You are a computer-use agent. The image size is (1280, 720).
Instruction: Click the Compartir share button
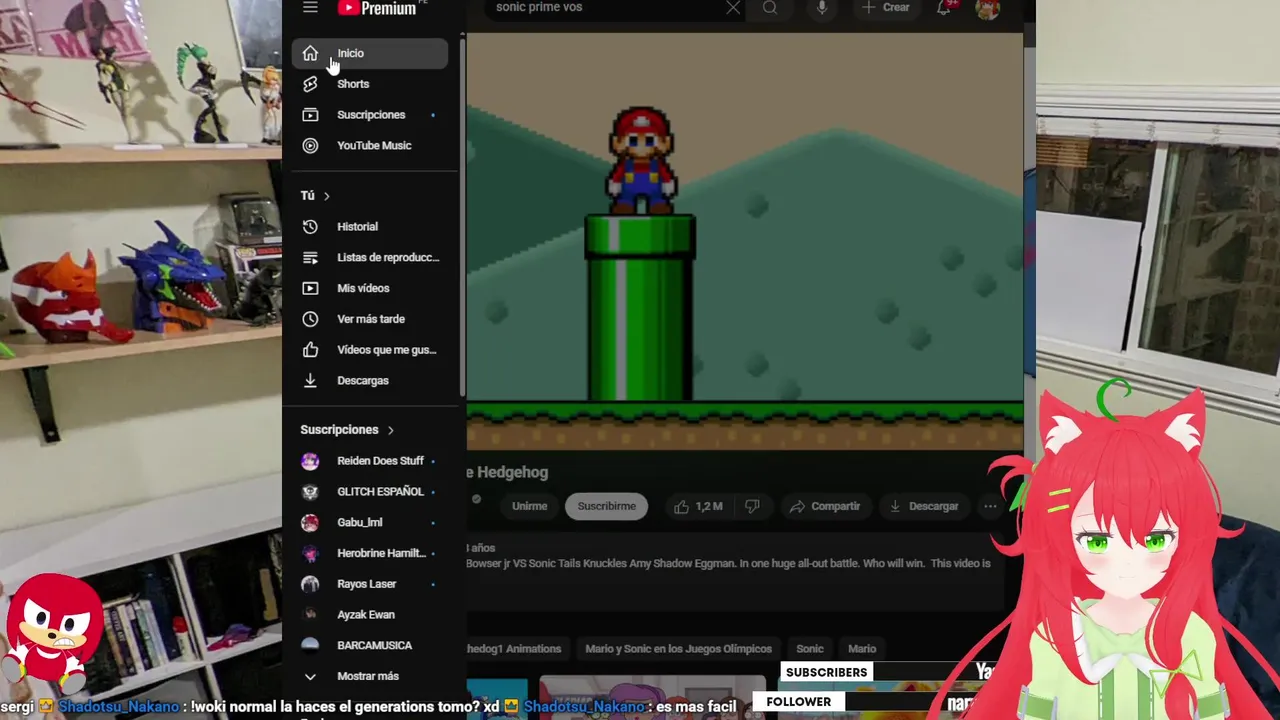pos(825,507)
